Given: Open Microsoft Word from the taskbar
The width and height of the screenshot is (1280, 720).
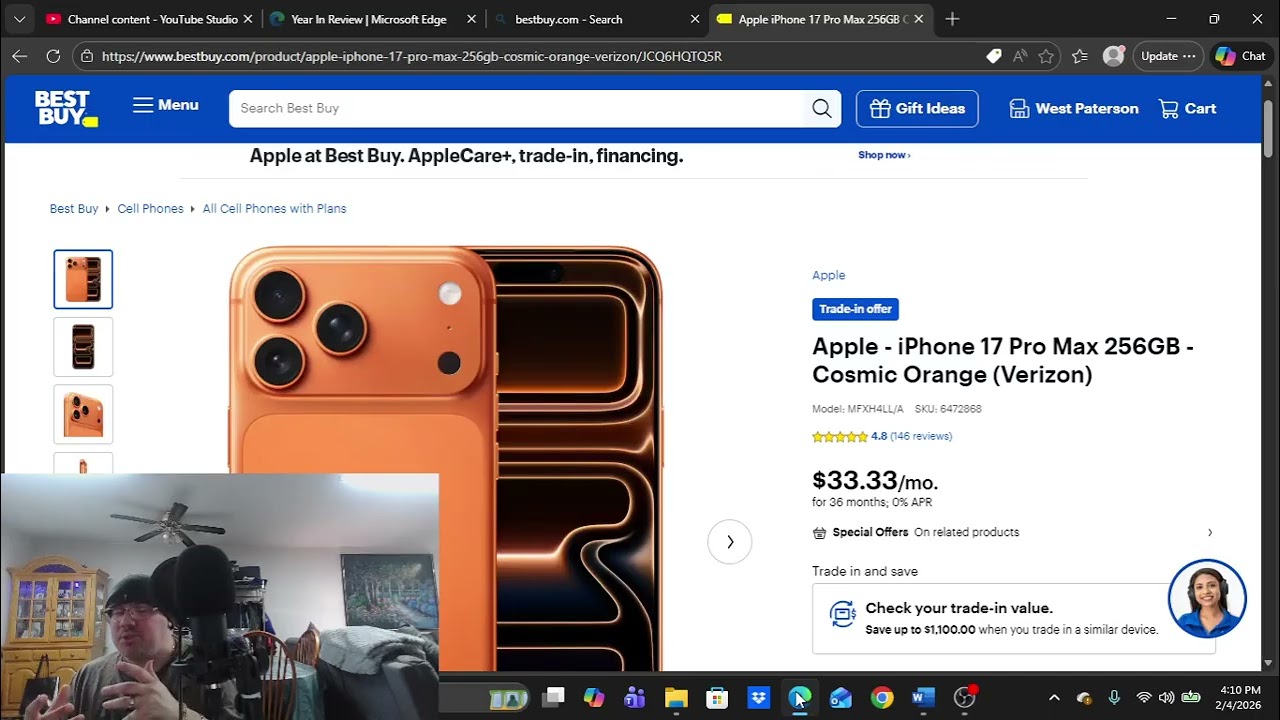Looking at the screenshot, I should [923, 698].
